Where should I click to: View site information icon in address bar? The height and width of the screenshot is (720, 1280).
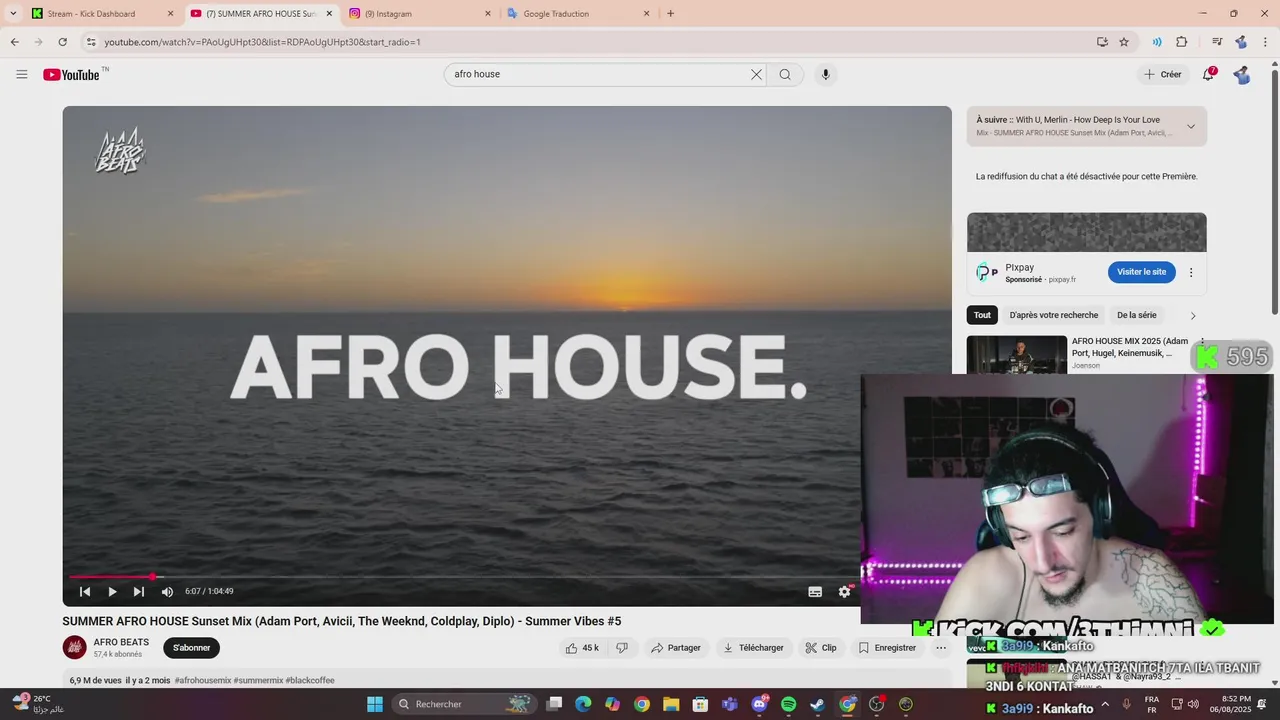[91, 42]
